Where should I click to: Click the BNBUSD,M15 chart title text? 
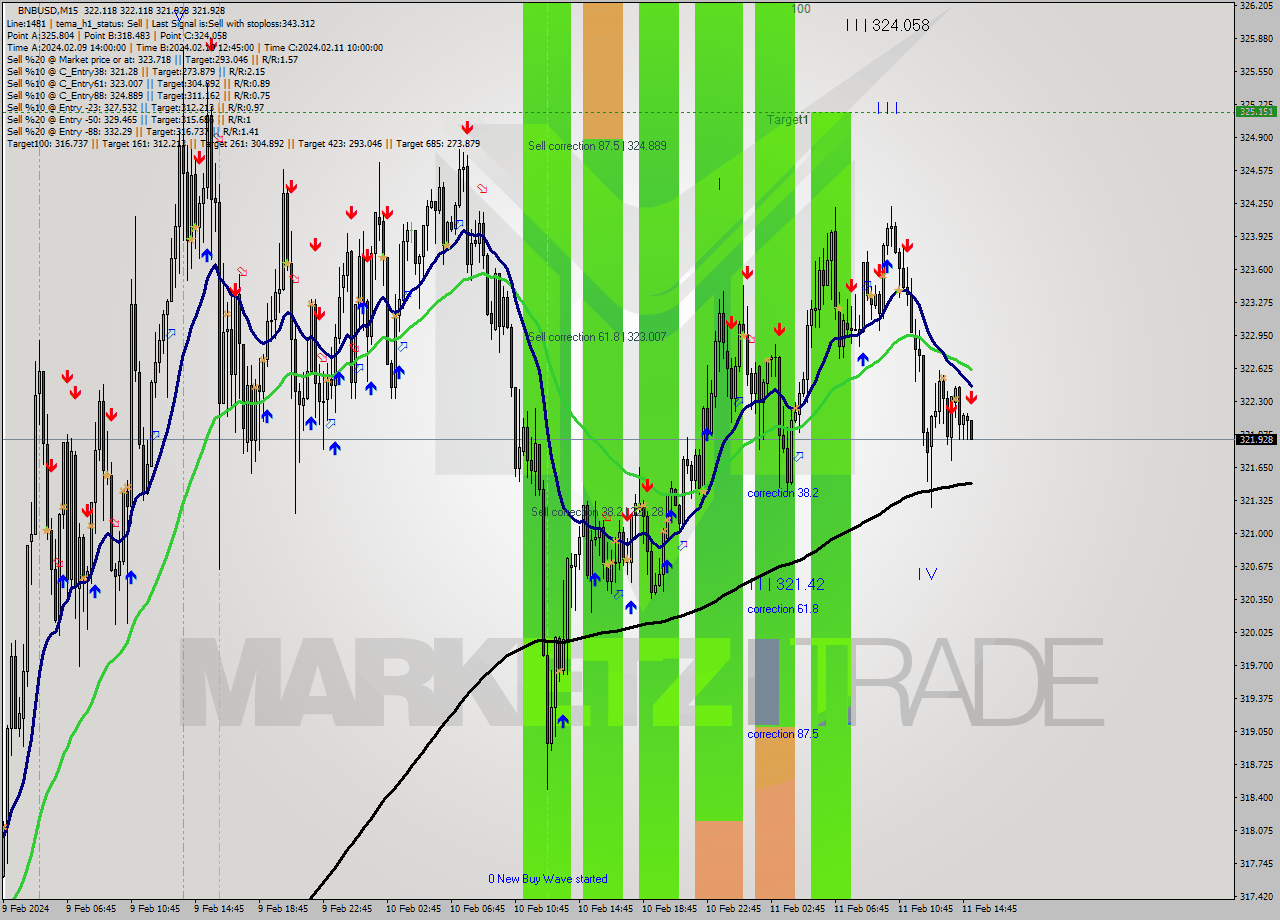[47, 10]
